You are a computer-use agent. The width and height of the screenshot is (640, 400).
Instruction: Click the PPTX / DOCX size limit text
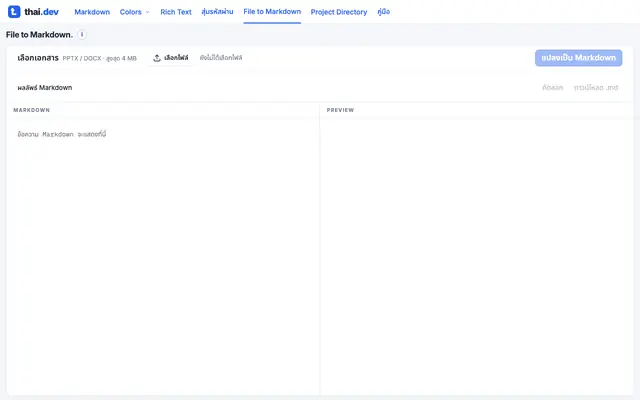click(x=100, y=58)
